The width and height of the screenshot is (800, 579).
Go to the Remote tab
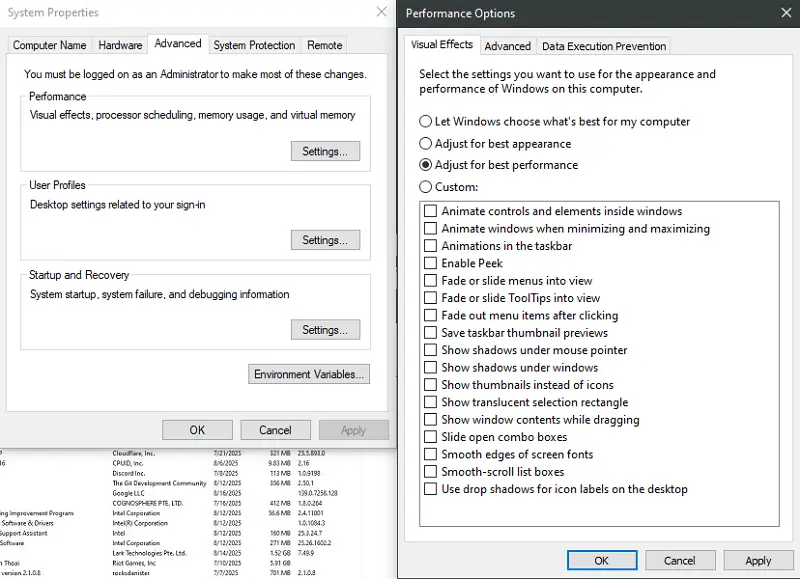(325, 45)
